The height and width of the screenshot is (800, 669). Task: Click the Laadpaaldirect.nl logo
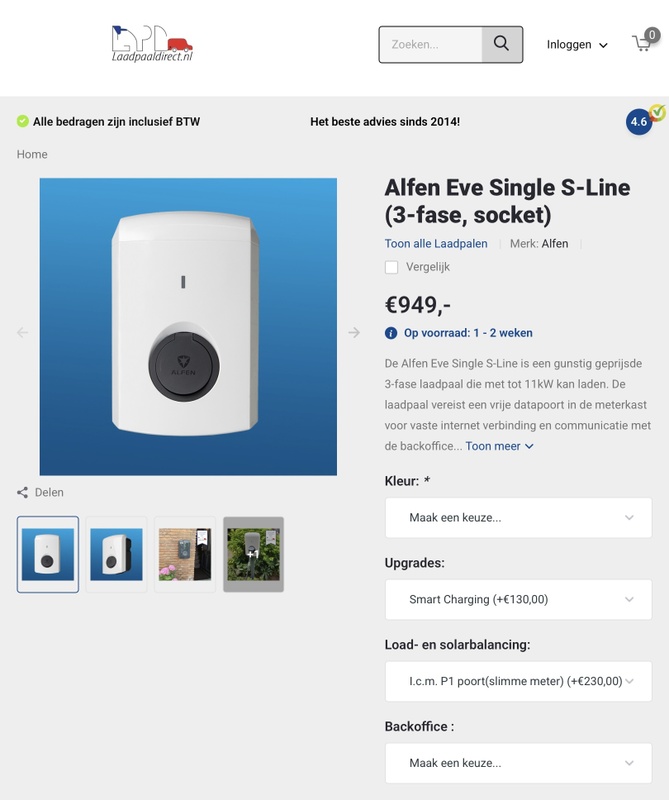[152, 44]
